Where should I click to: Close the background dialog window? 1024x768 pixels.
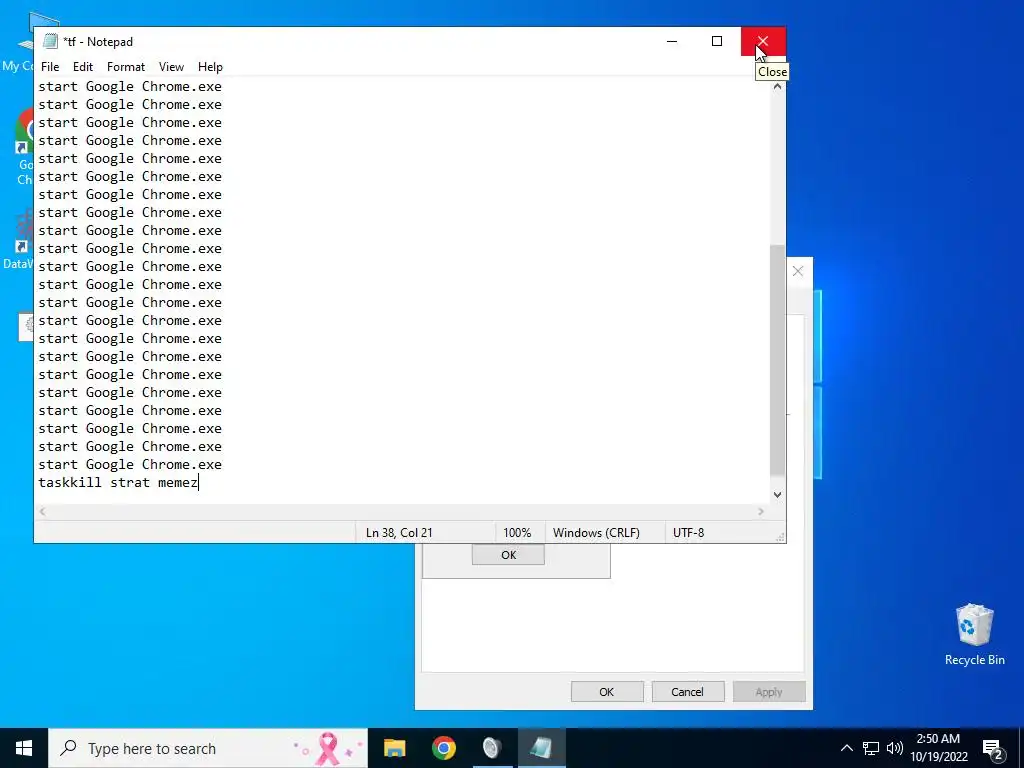798,271
